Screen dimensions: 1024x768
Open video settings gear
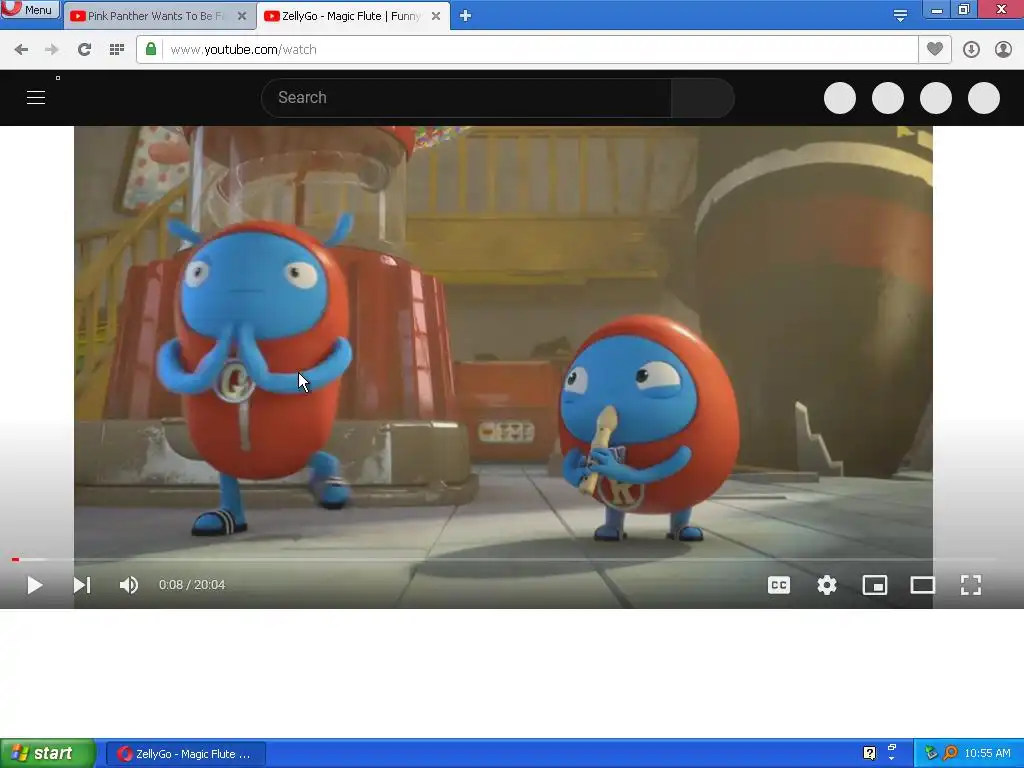(827, 585)
